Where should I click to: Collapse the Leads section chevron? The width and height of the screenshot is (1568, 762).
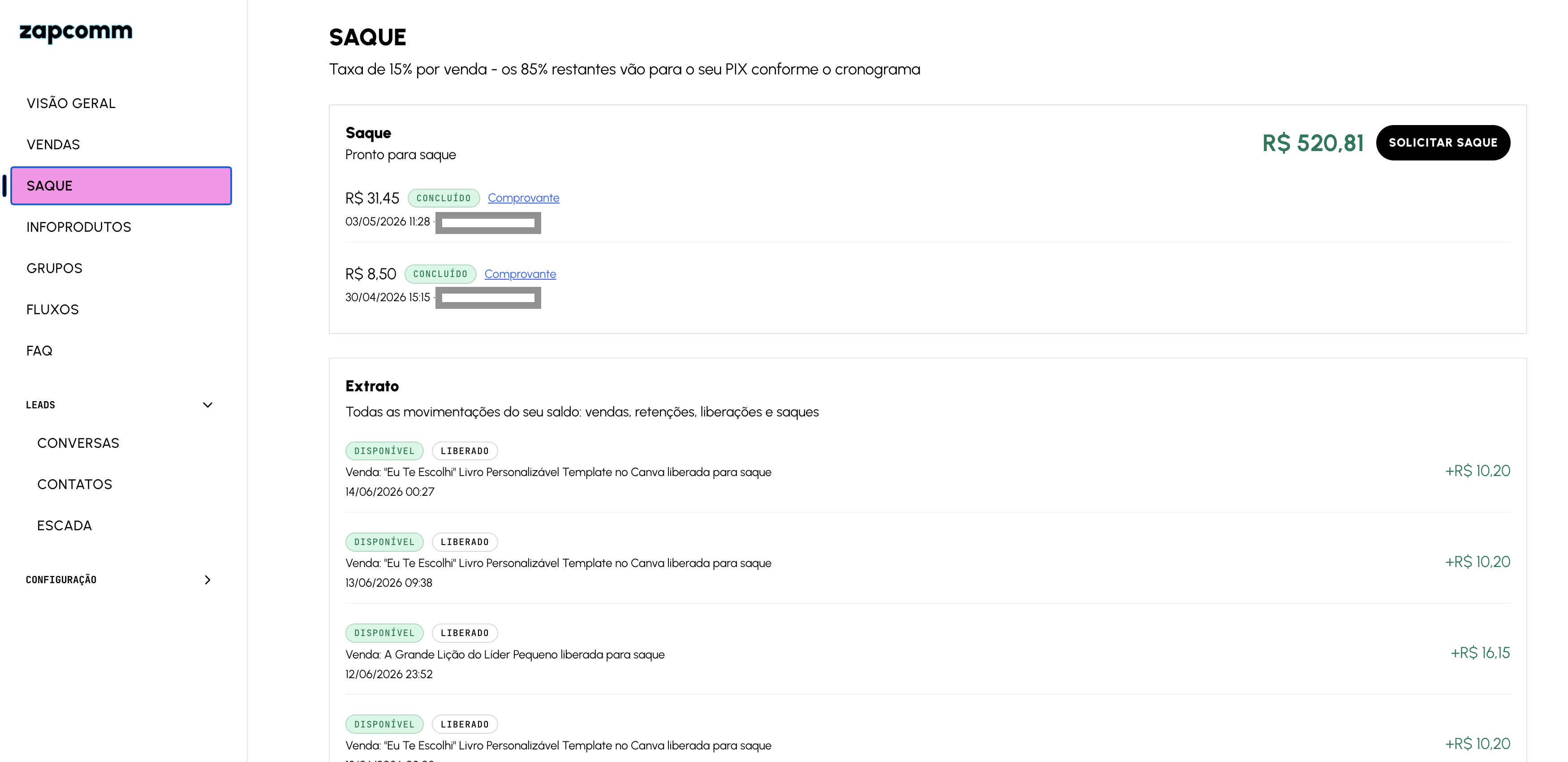[x=207, y=405]
